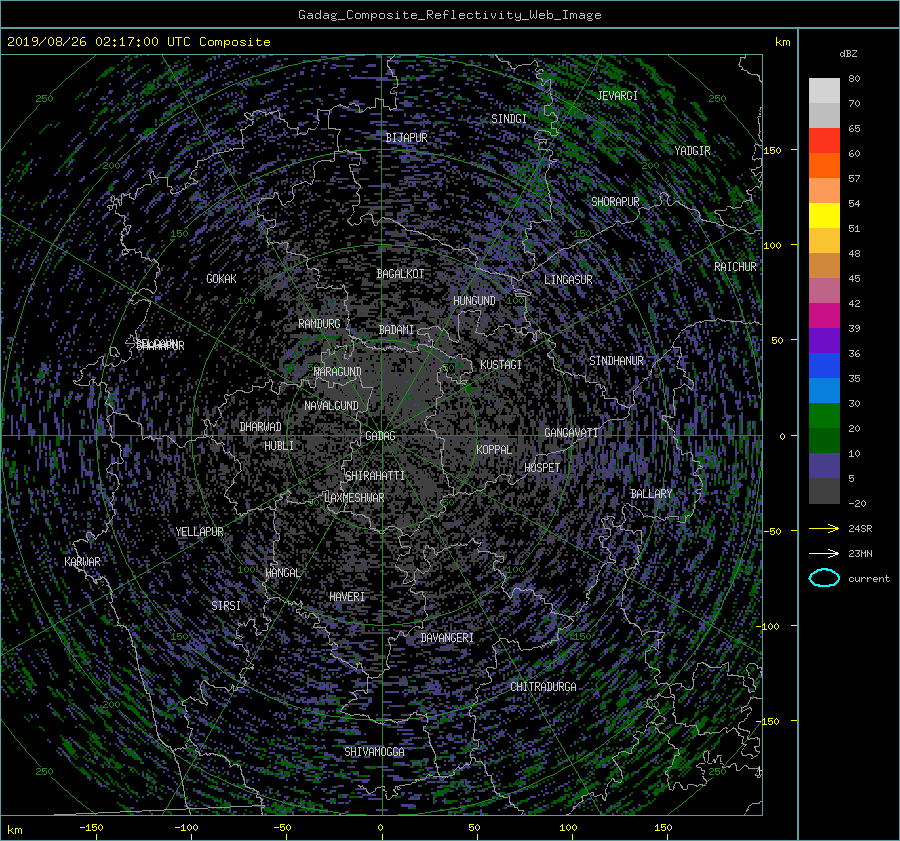900x841 pixels.
Task: Pick the indigo swatch between 10 and 5
Action: 824,466
